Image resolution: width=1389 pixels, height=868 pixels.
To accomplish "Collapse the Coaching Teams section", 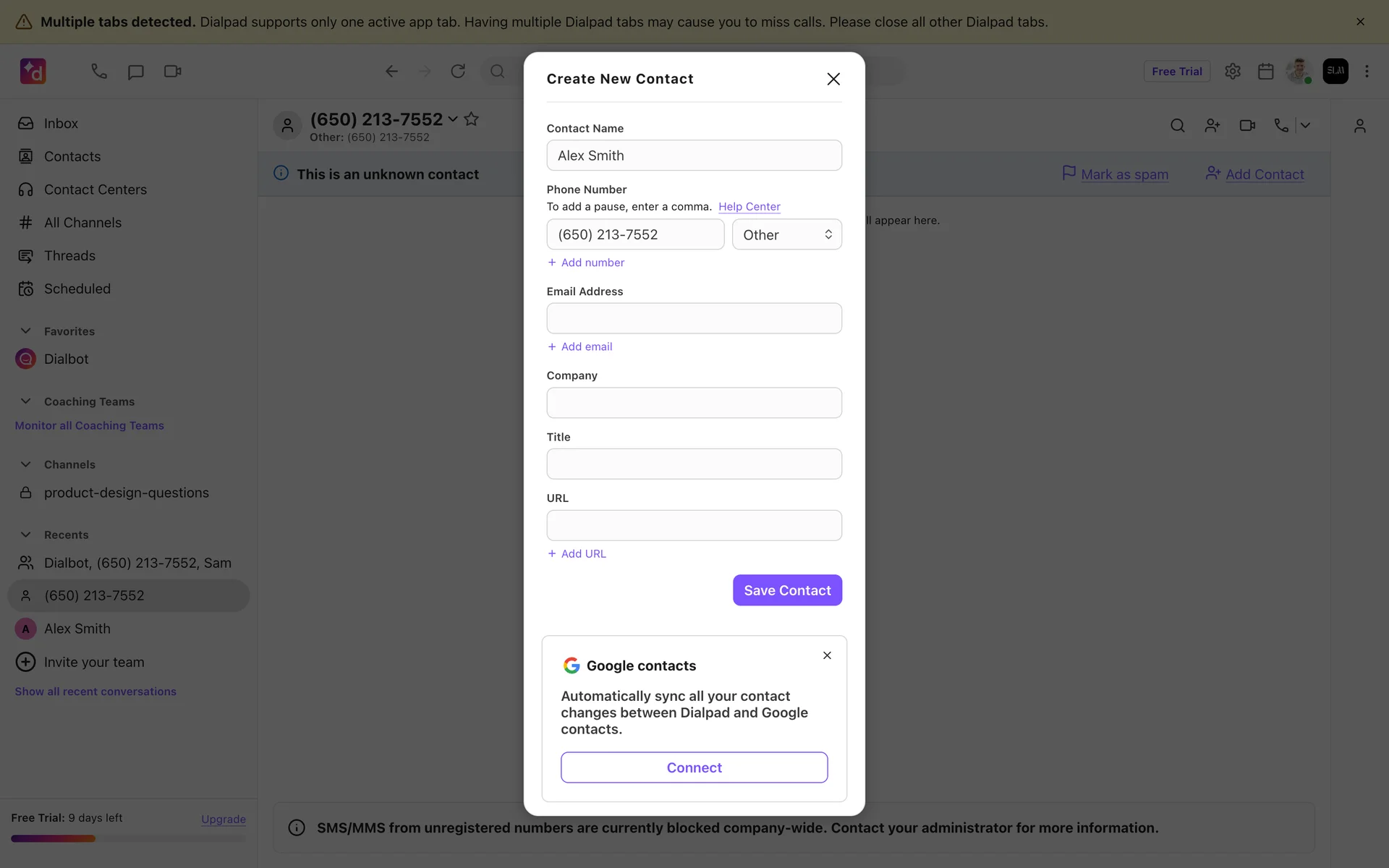I will coord(26,401).
